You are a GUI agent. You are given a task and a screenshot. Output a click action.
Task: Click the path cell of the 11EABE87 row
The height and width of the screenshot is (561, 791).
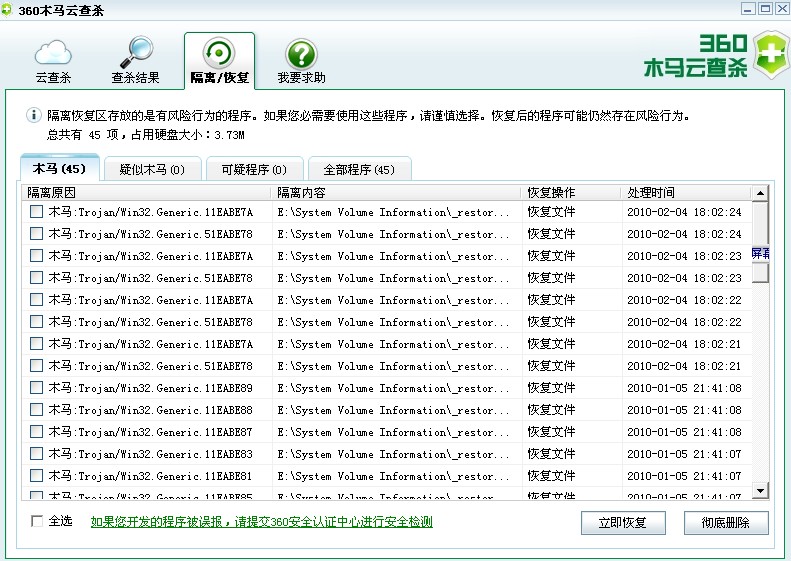click(393, 432)
